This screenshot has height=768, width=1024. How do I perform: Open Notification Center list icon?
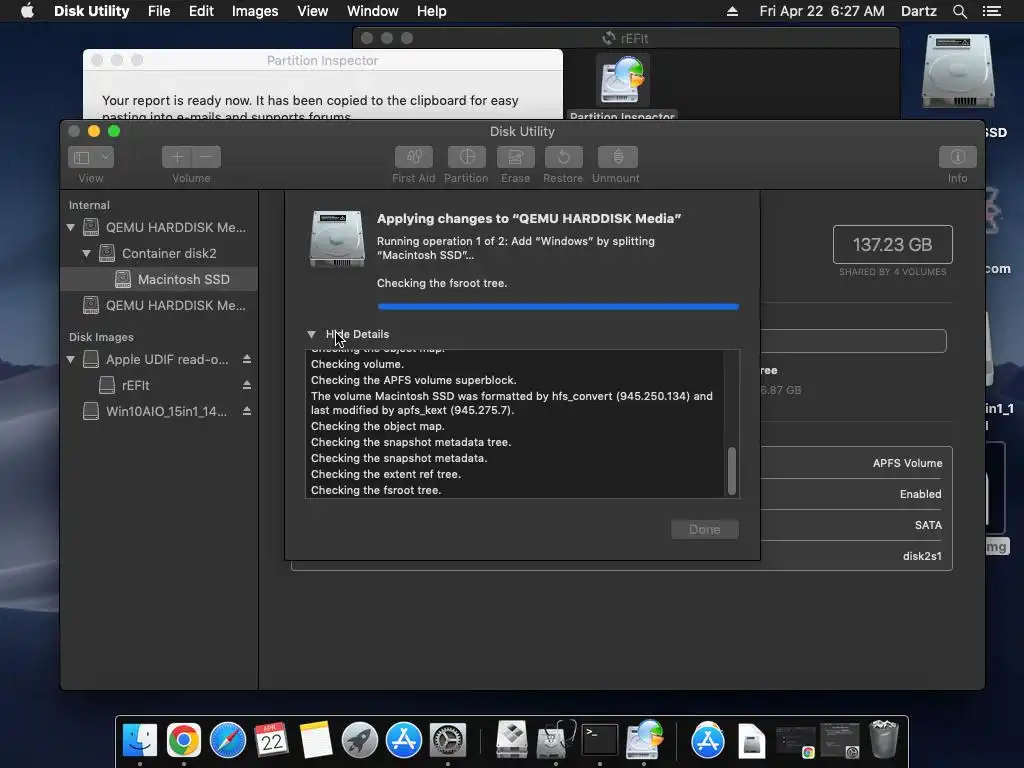tap(992, 11)
